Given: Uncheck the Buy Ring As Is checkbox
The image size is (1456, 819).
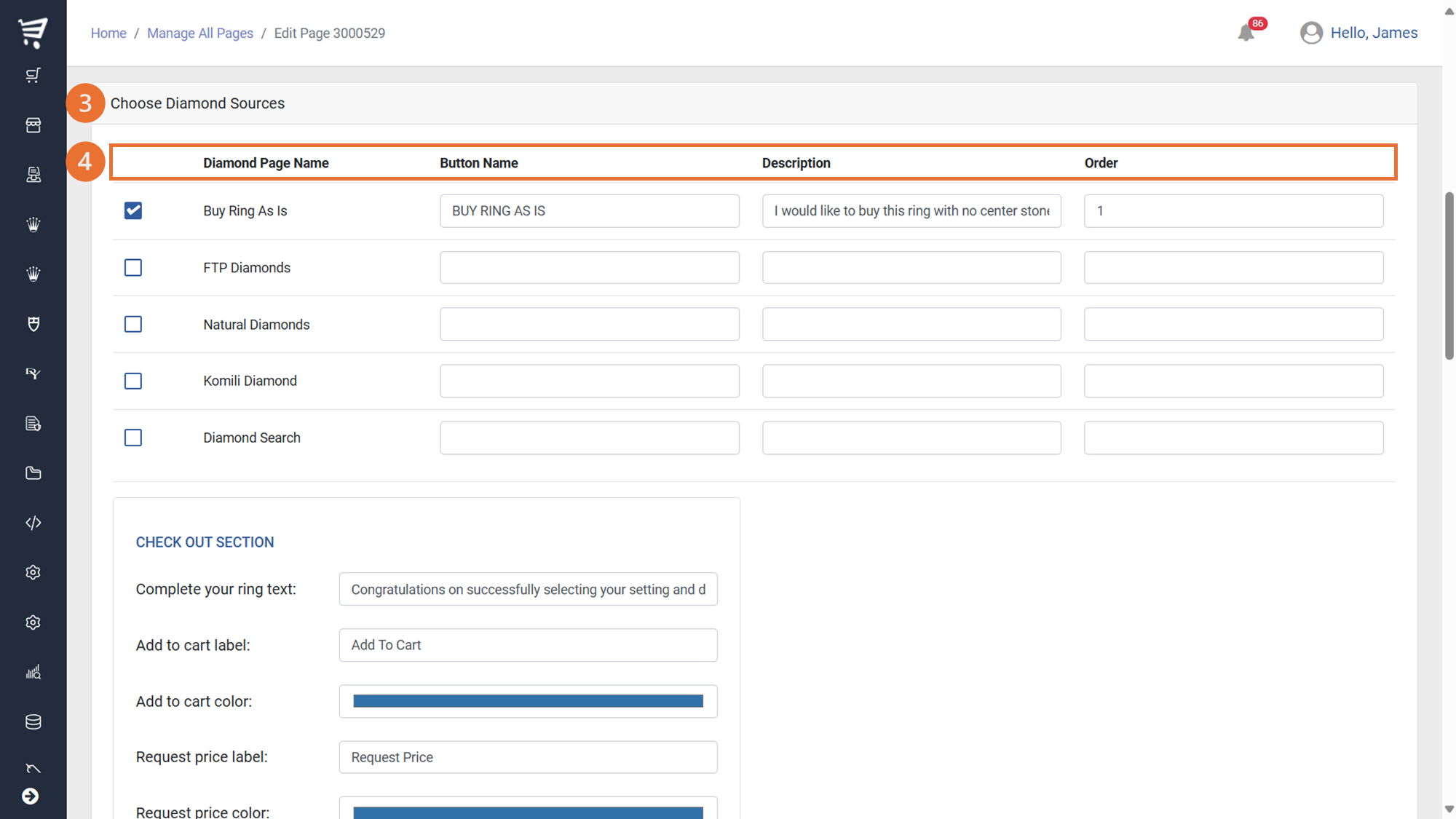Looking at the screenshot, I should 133,210.
